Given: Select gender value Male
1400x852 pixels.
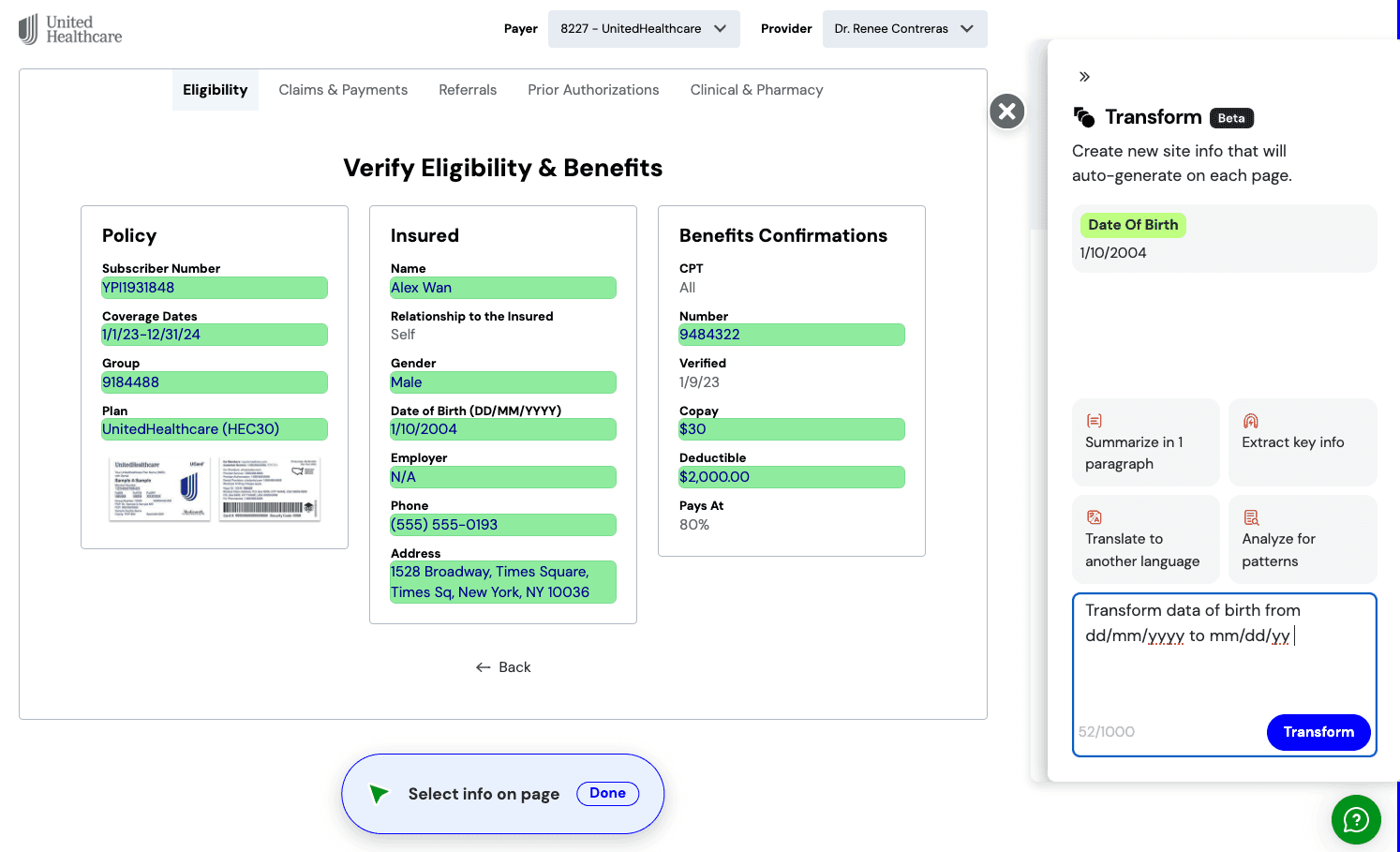Looking at the screenshot, I should (503, 382).
